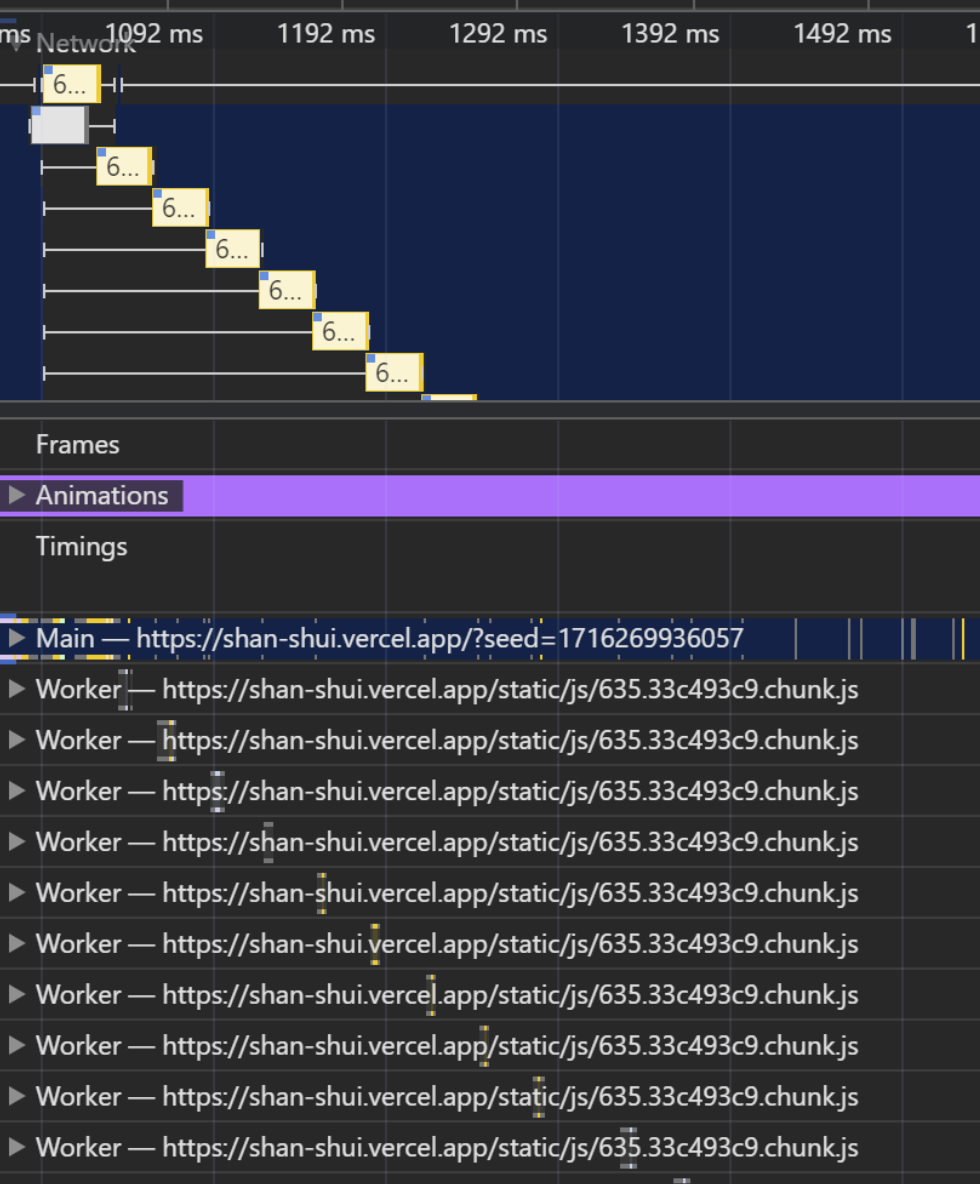Select the gray network request block
Viewport: 980px width, 1184px height.
click(x=58, y=125)
